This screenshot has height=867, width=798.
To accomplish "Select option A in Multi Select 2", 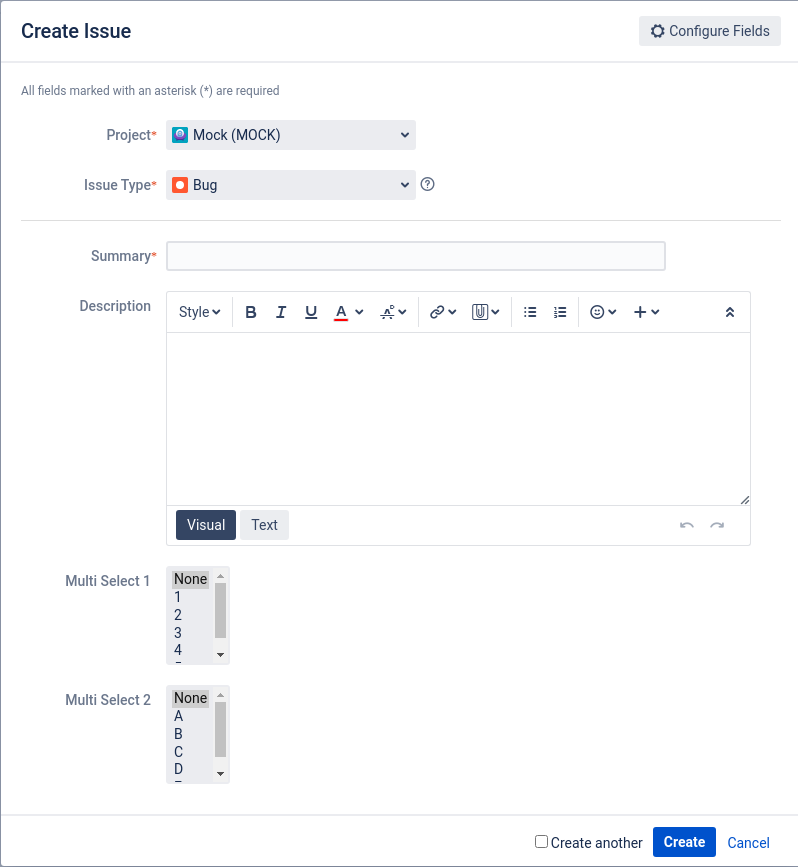I will (x=191, y=716).
